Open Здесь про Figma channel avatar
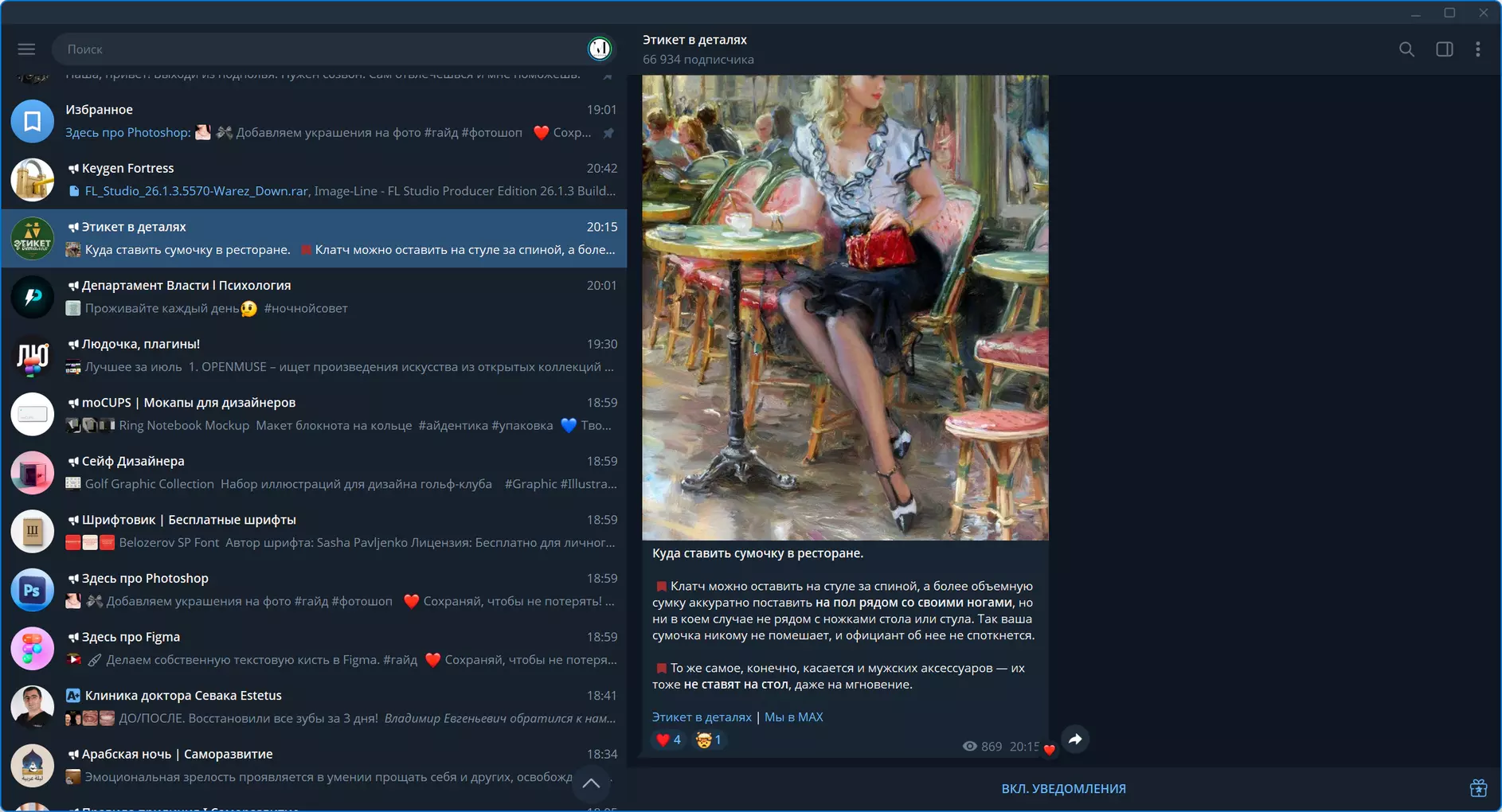This screenshot has width=1502, height=812. pos(32,648)
